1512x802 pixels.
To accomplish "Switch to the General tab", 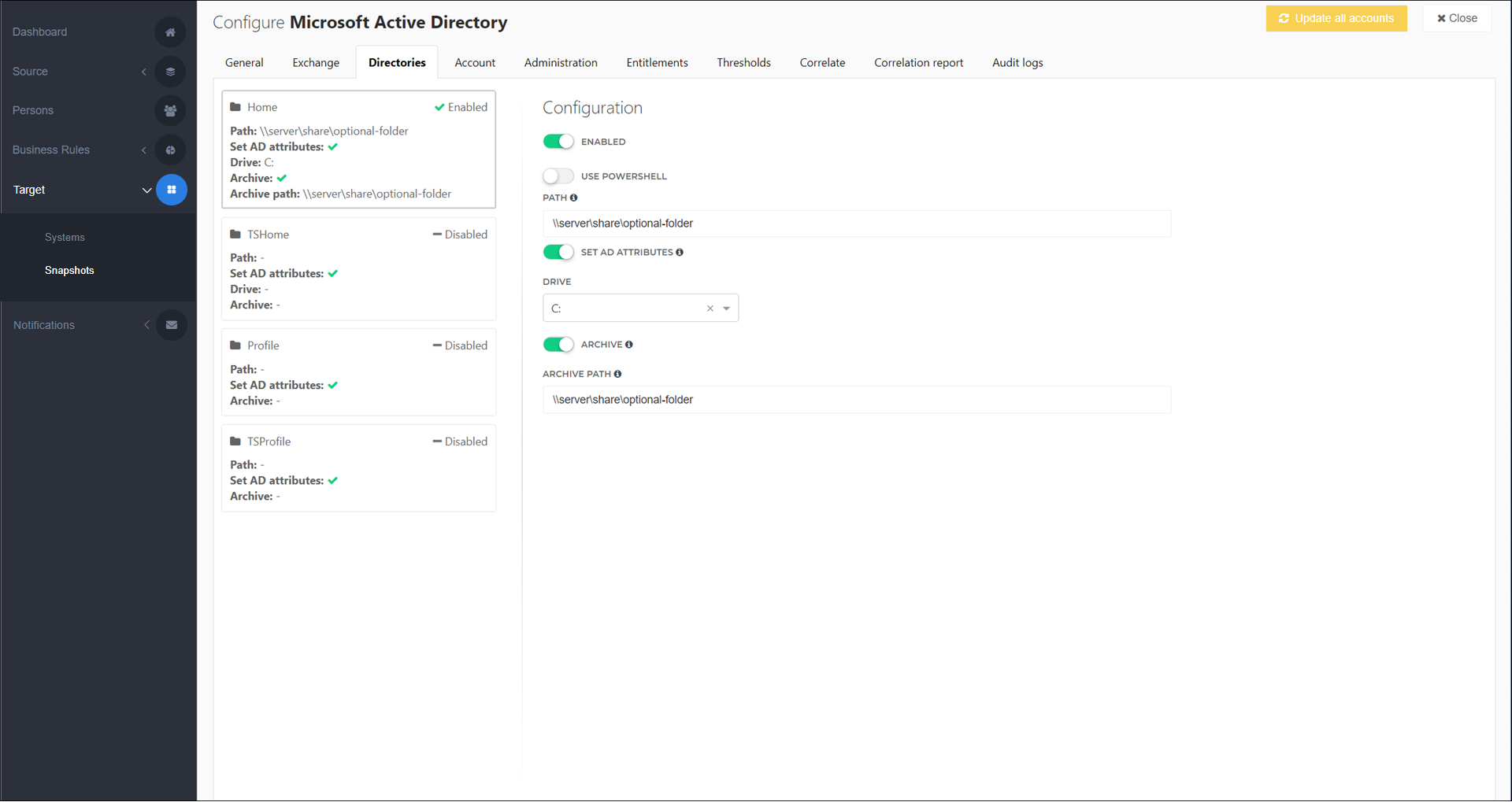I will tap(244, 63).
